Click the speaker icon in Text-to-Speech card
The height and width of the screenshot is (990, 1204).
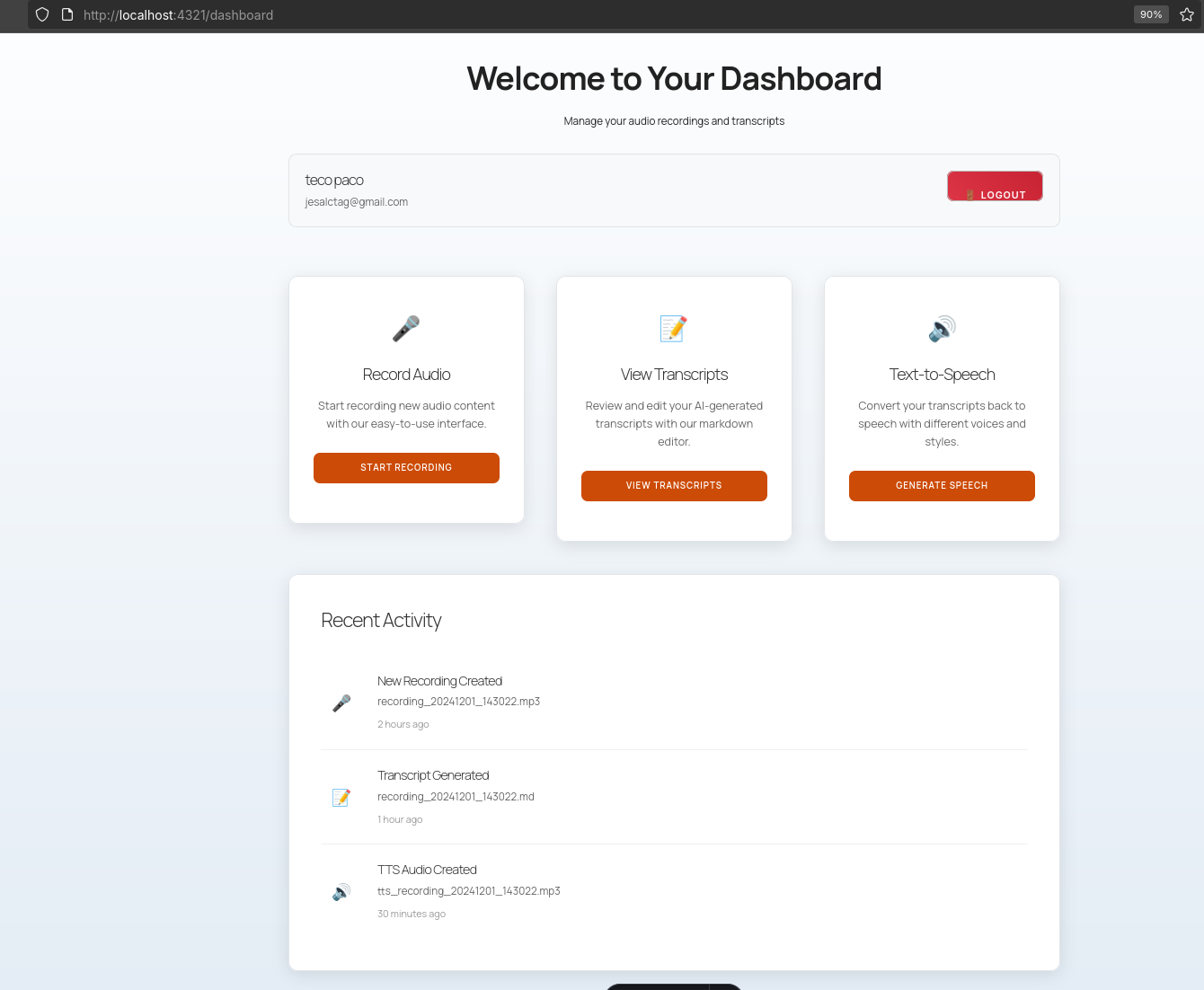click(942, 329)
